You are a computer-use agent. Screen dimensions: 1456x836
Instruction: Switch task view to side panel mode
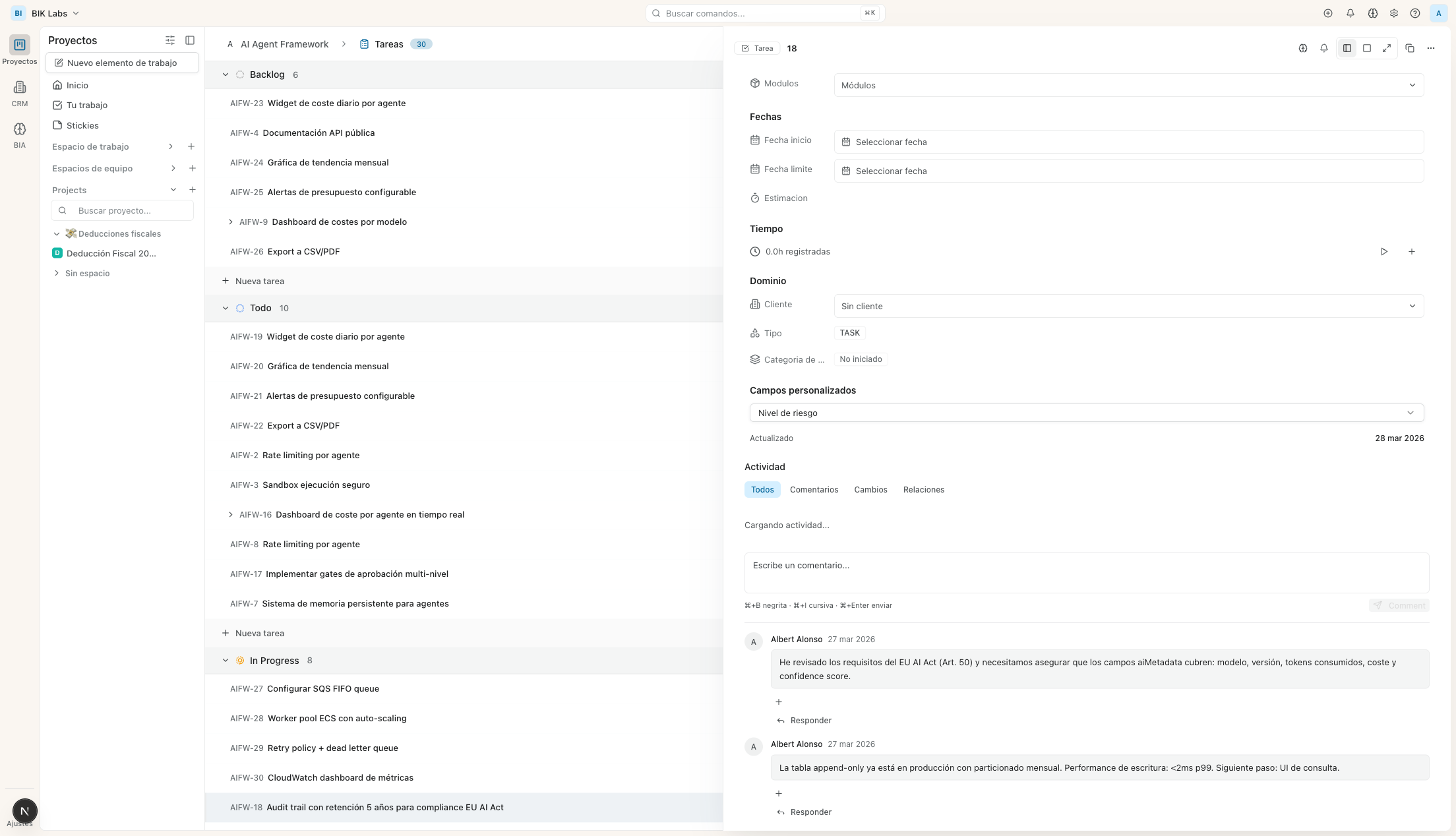pyautogui.click(x=1347, y=48)
